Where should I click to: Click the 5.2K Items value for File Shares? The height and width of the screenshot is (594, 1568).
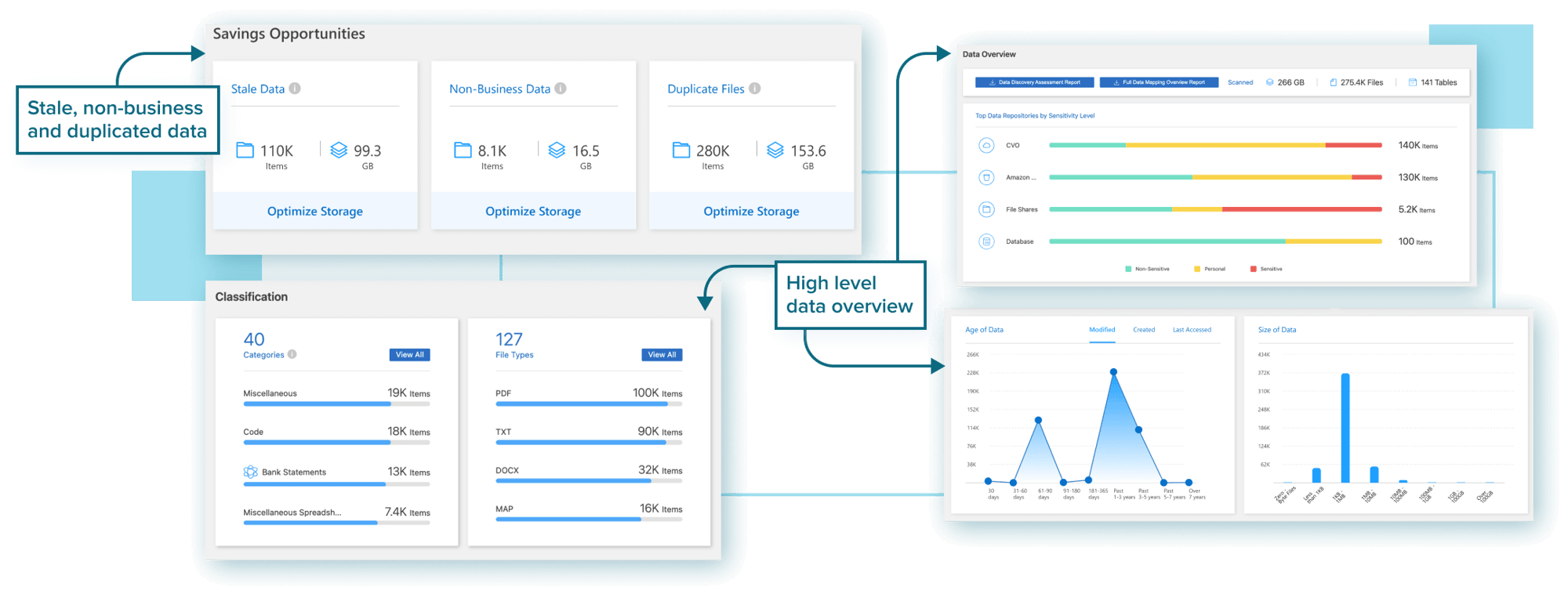pos(1416,209)
